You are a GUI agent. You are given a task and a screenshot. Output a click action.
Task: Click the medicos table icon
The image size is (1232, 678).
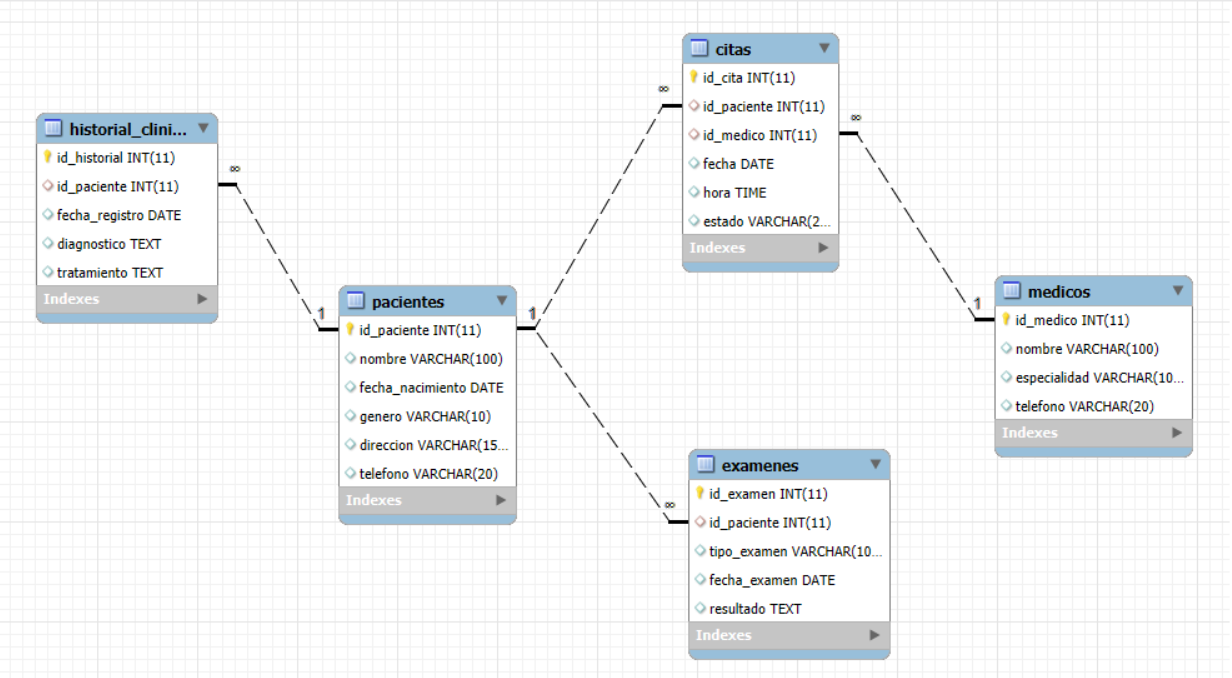click(x=1011, y=291)
